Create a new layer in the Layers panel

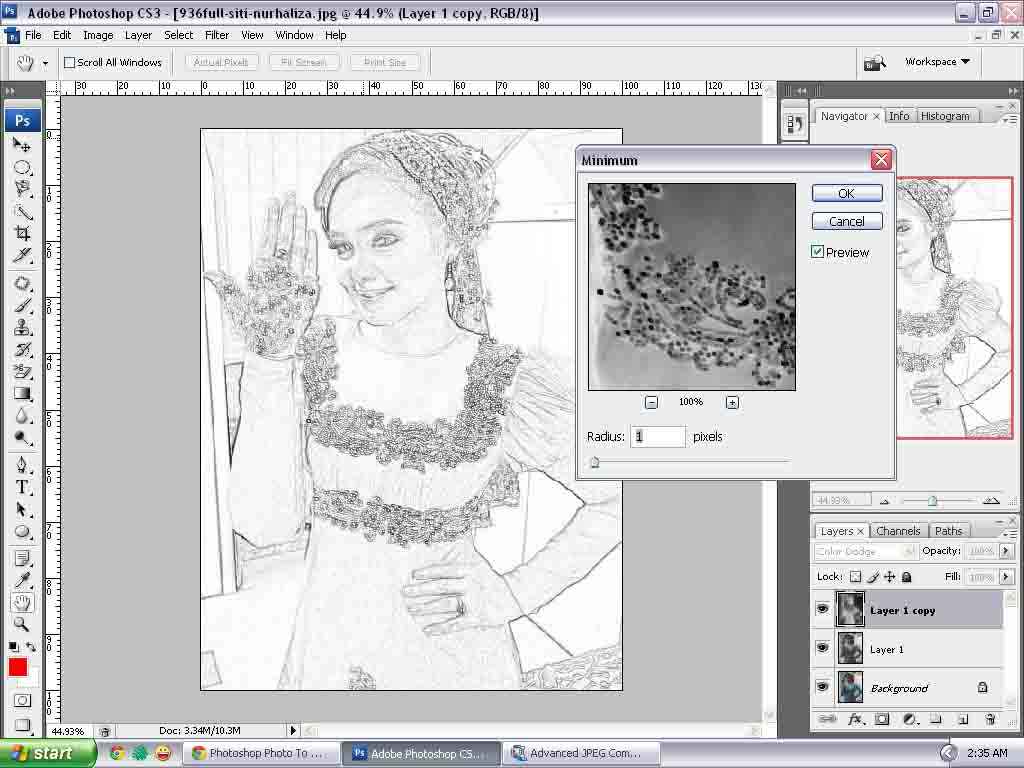[x=963, y=720]
